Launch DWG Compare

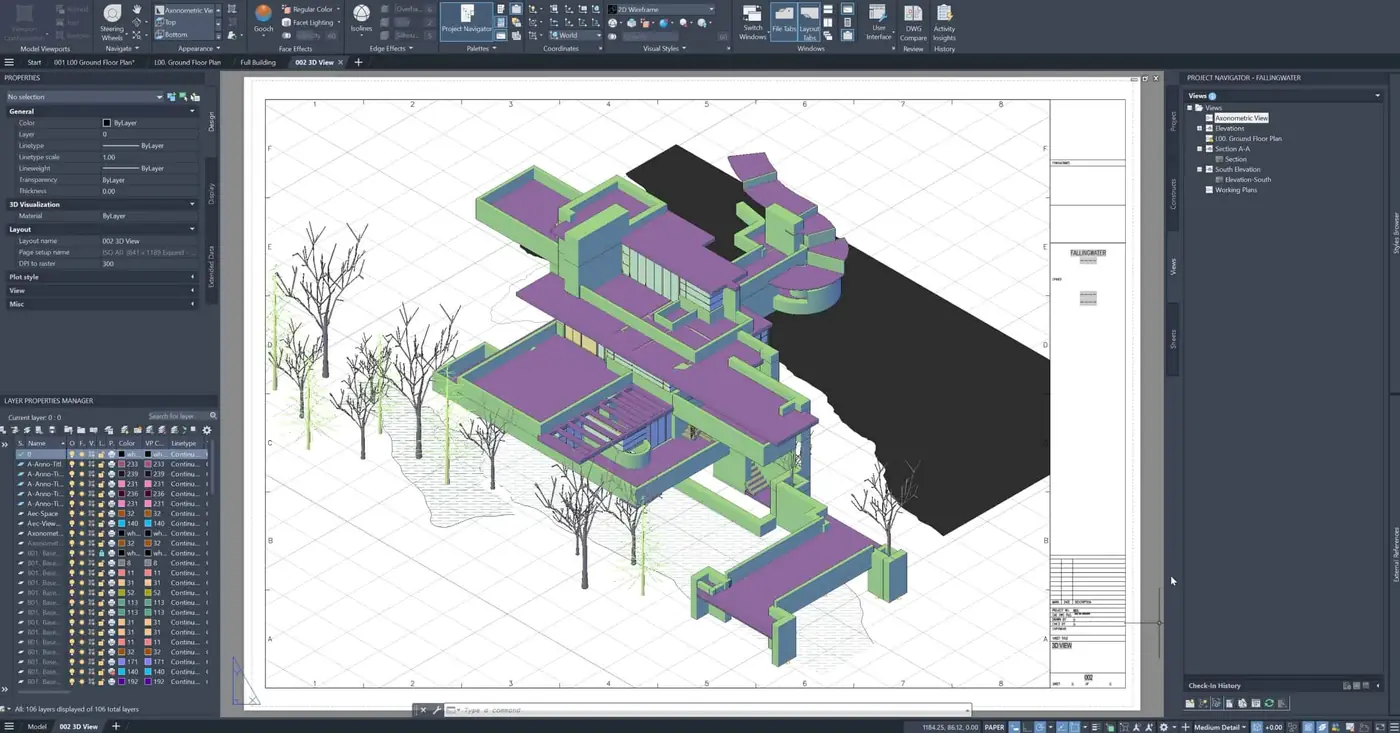913,22
